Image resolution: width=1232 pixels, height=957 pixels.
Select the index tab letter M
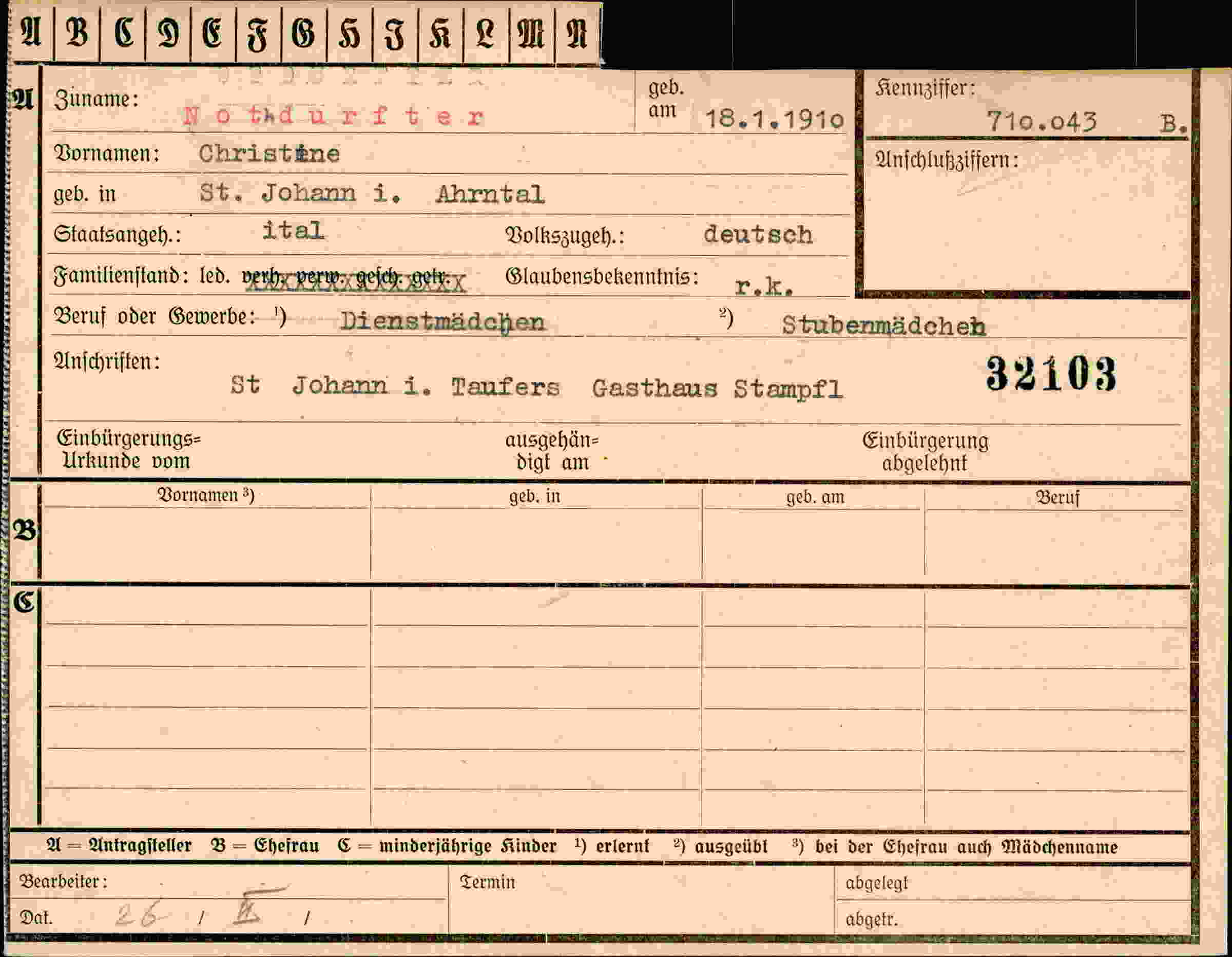click(531, 33)
